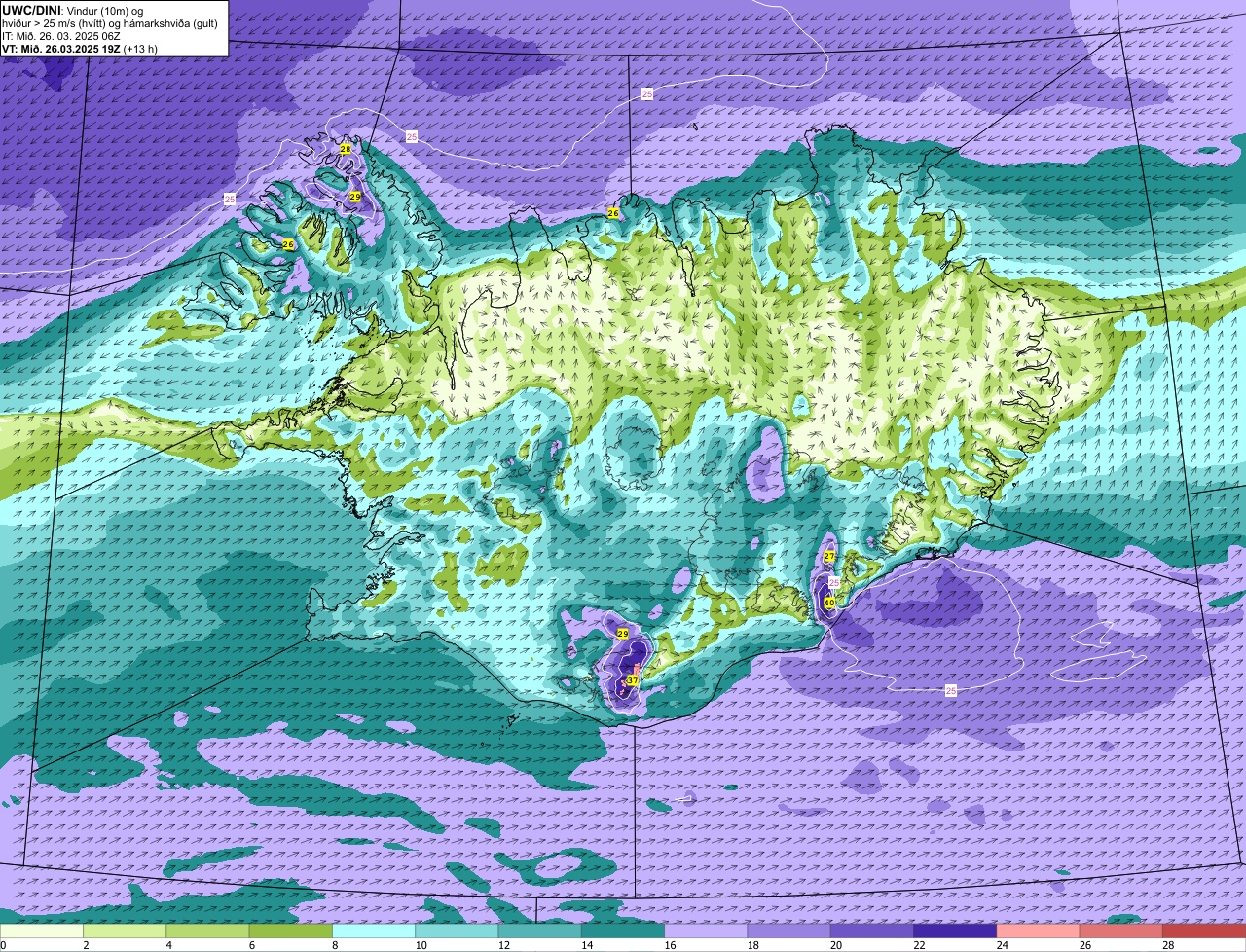This screenshot has width=1246, height=952.
Task: Click the legend tick label '28'
Action: (x=1166, y=944)
